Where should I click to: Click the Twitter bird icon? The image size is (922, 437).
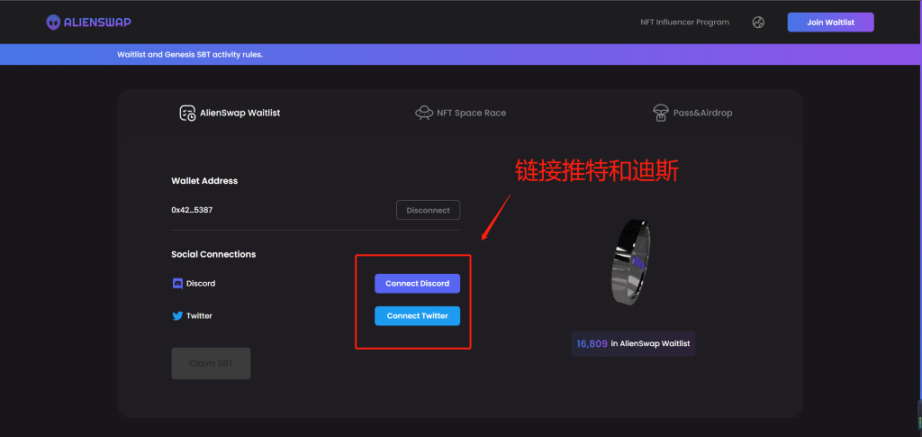click(178, 316)
